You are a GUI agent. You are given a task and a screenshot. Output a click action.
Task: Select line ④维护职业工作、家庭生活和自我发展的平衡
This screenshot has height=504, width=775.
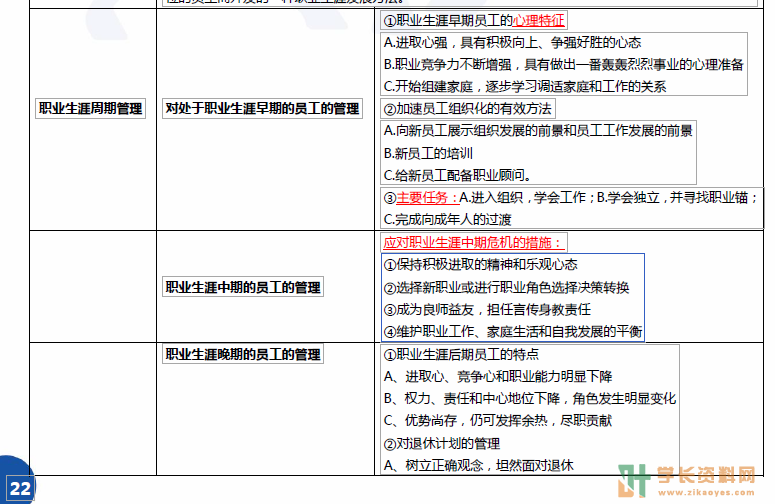(x=513, y=332)
